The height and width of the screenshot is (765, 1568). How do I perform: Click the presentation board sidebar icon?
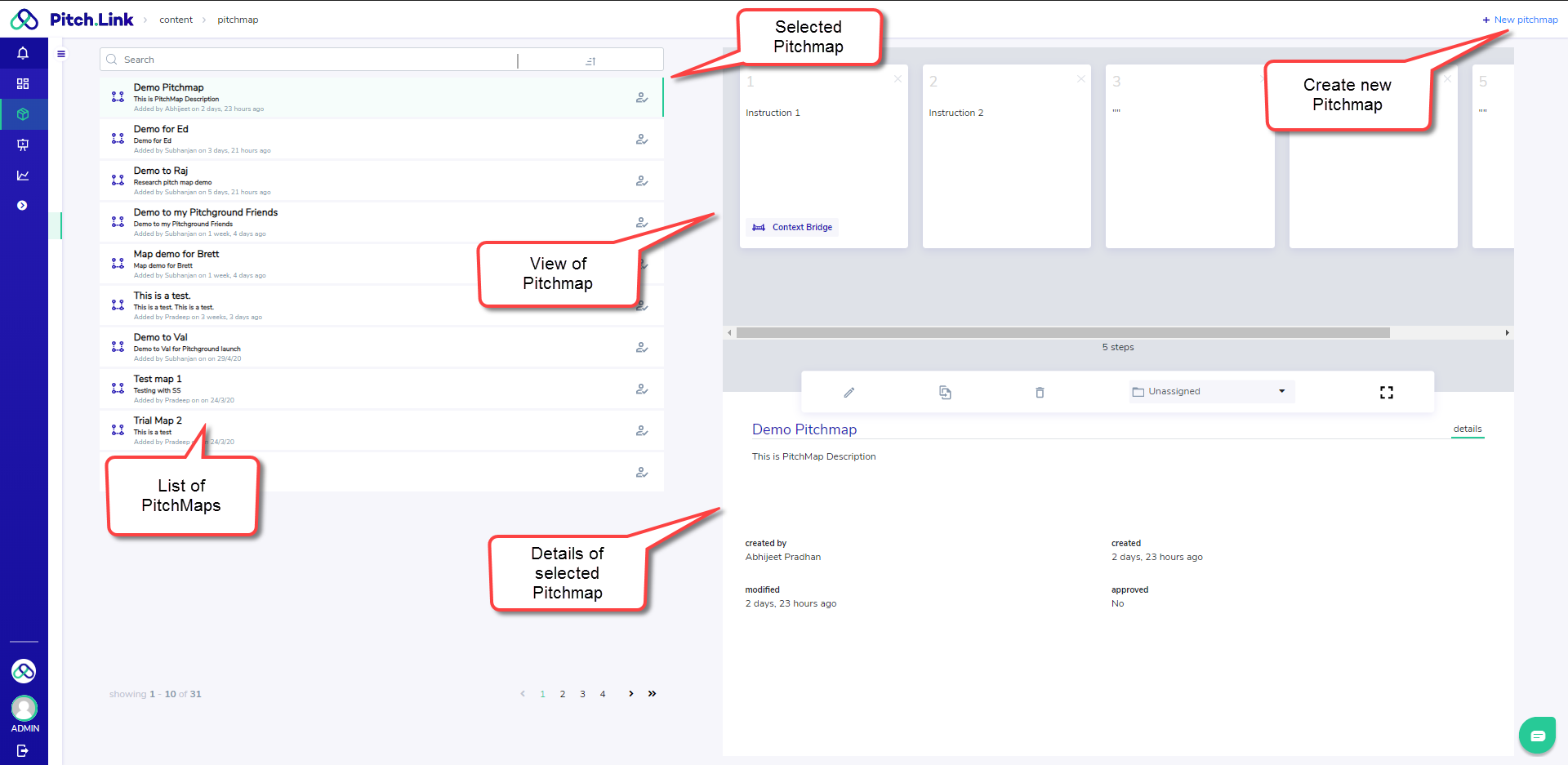pyautogui.click(x=23, y=145)
